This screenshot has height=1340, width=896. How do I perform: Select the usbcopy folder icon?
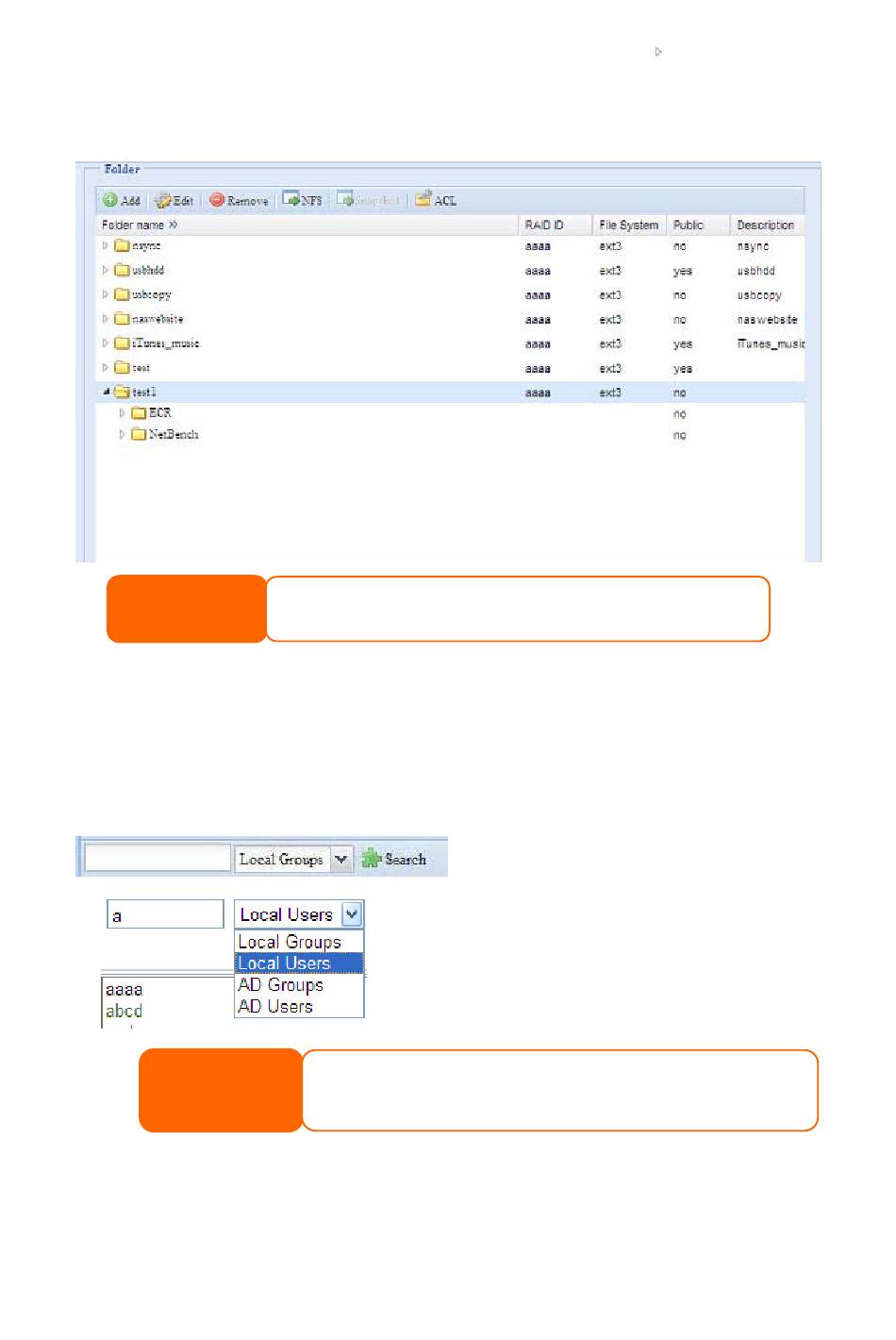pos(122,294)
